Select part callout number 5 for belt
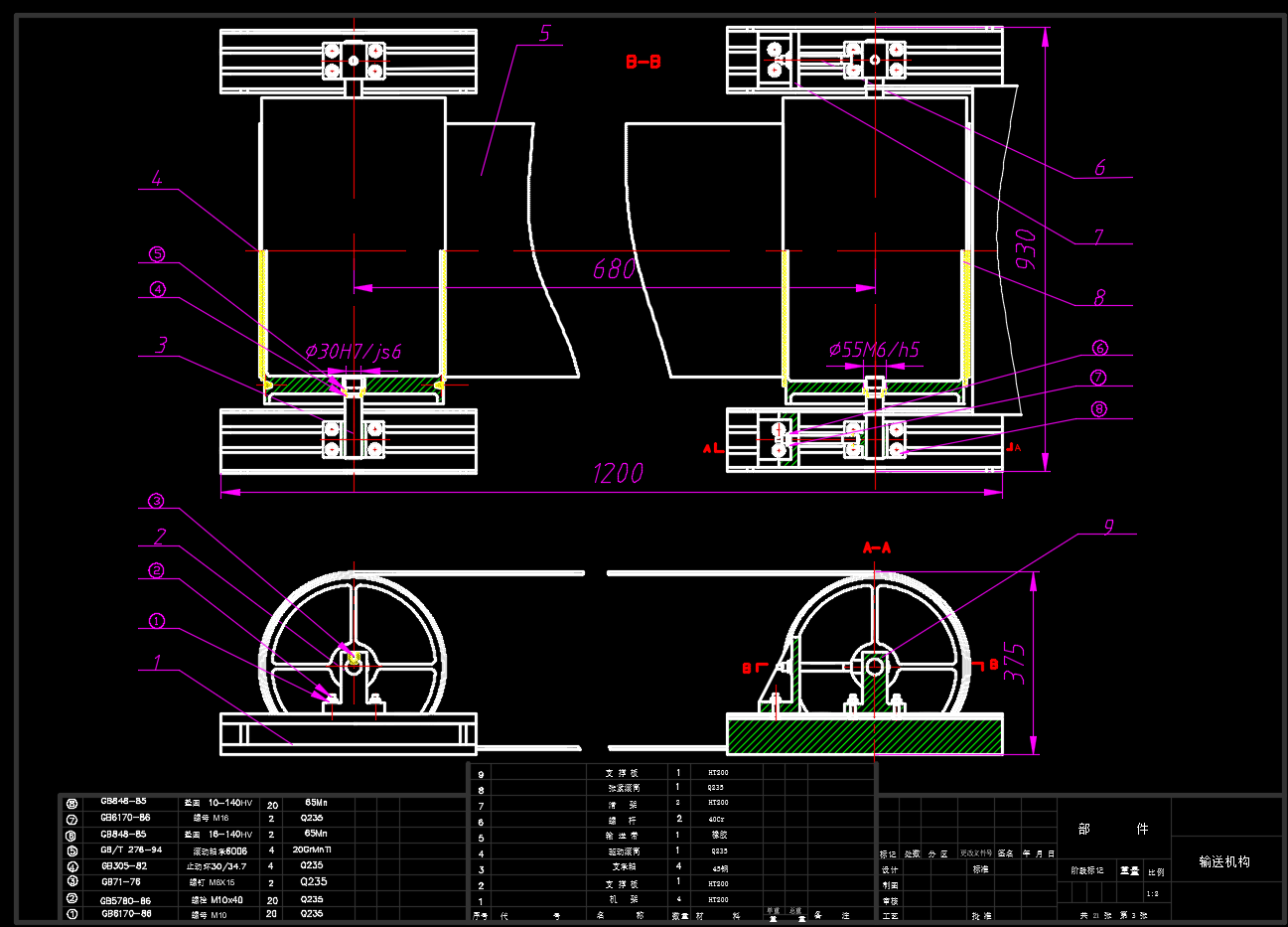Image resolution: width=1288 pixels, height=927 pixels. point(544,35)
